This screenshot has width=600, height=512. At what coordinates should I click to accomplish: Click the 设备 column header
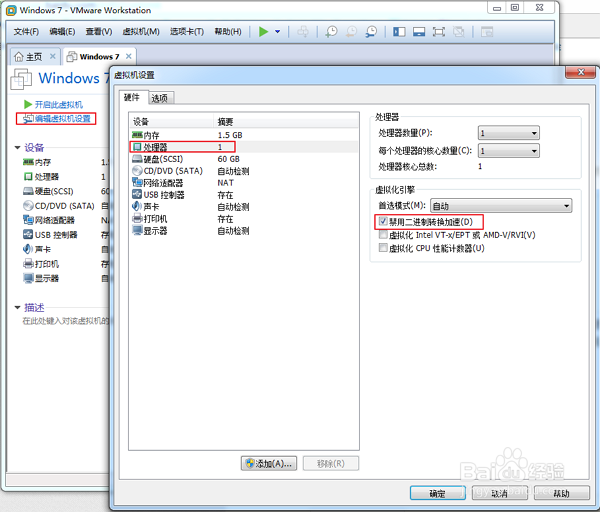[171, 122]
